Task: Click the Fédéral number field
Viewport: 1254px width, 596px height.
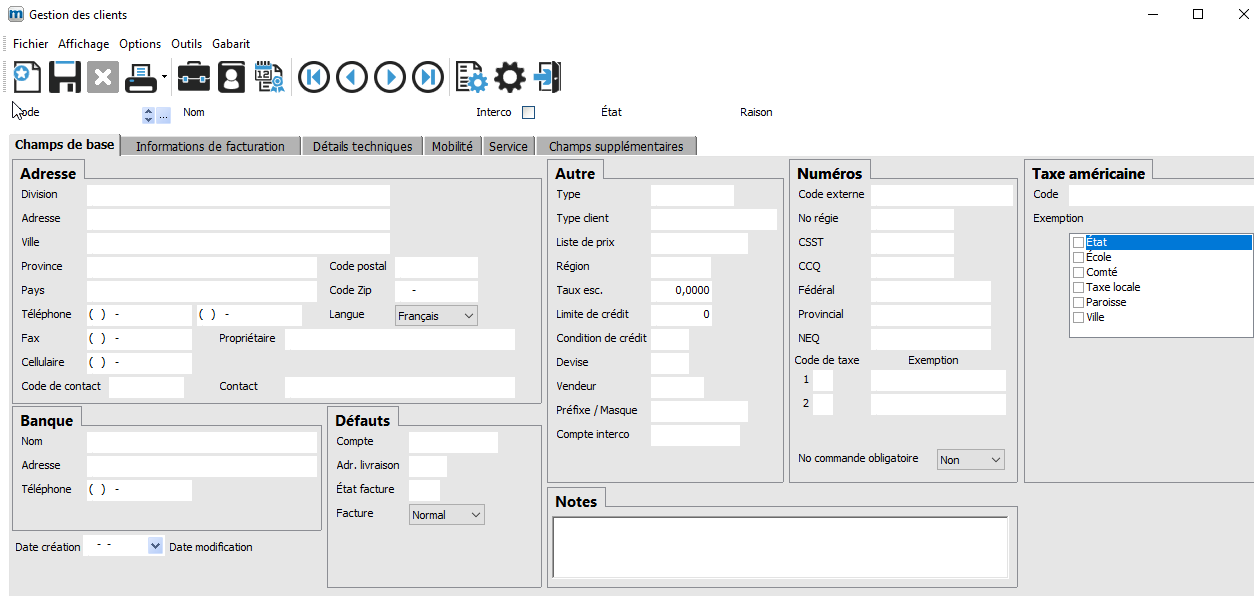Action: point(931,291)
